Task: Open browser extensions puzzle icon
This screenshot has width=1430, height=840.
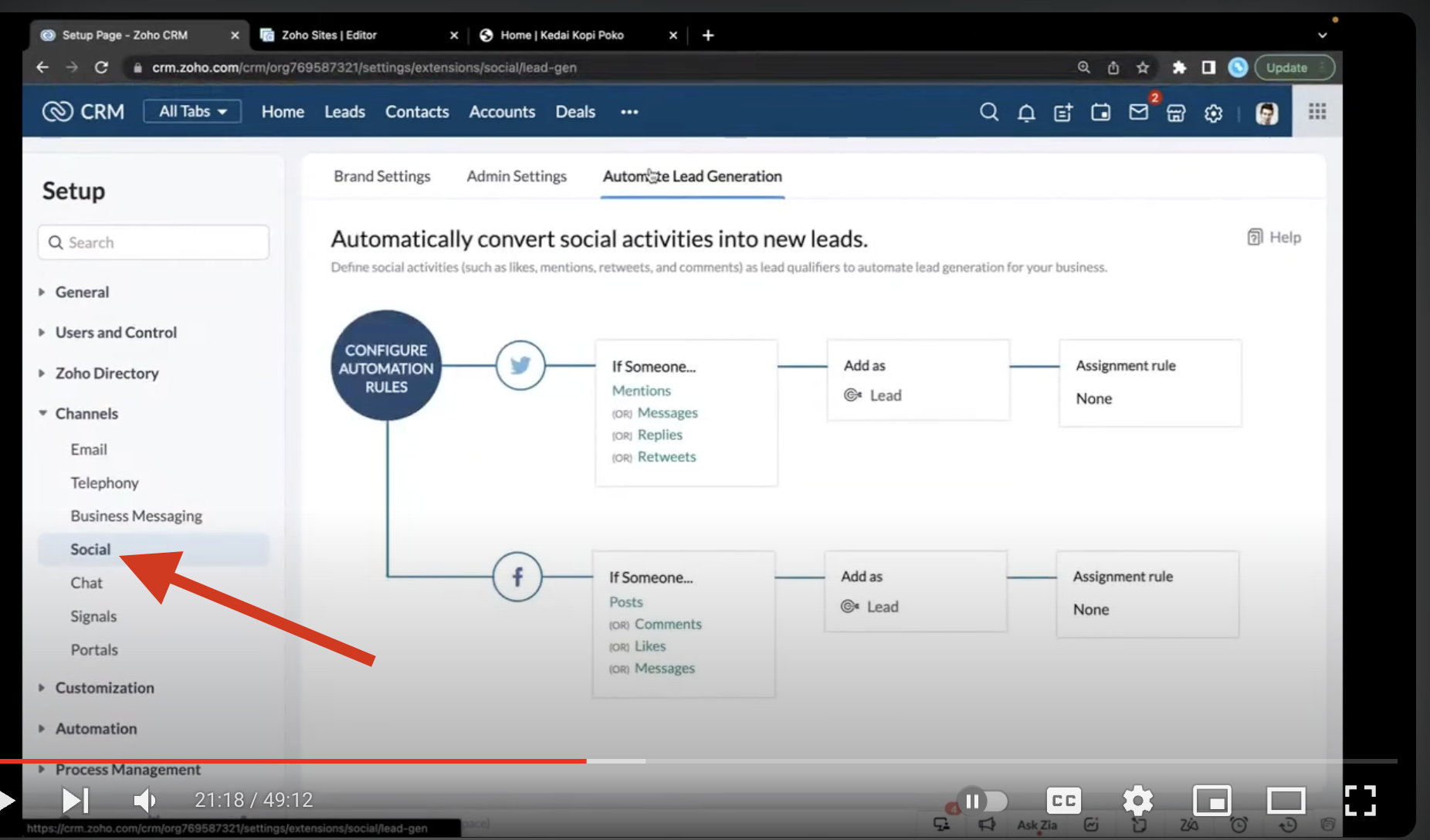Action: pyautogui.click(x=1179, y=67)
